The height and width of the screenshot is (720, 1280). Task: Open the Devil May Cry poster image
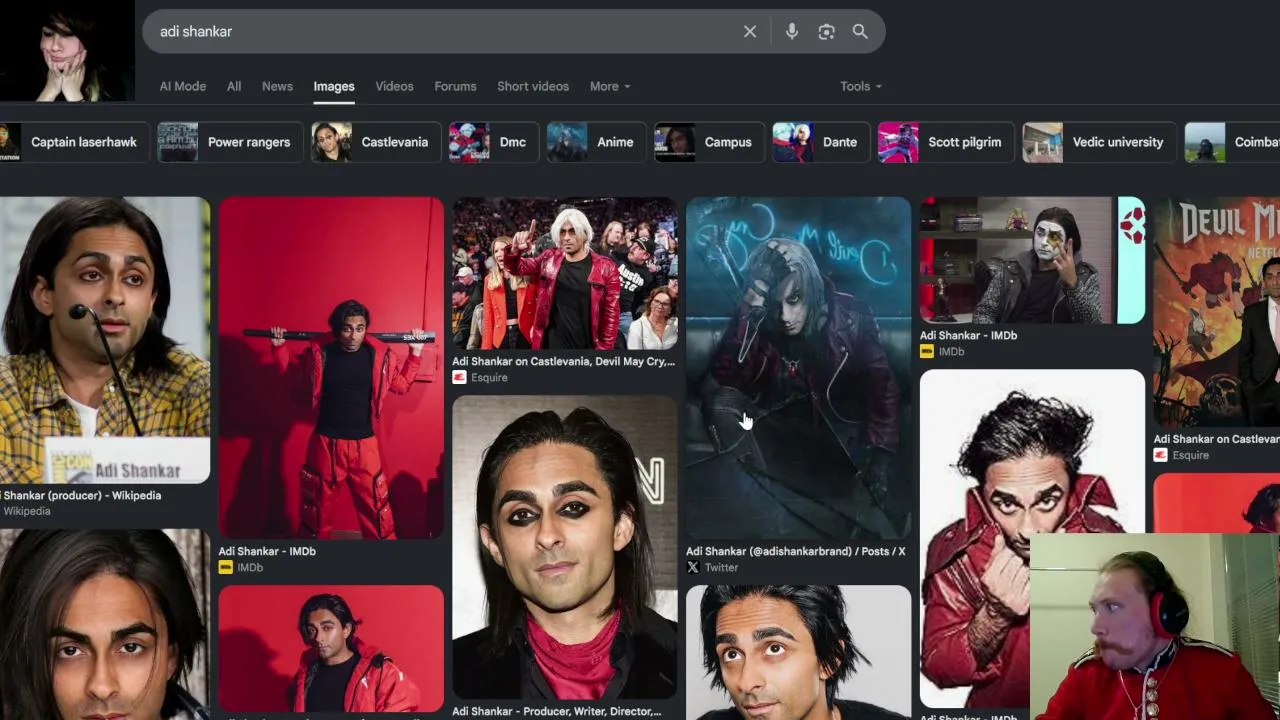tap(1216, 312)
